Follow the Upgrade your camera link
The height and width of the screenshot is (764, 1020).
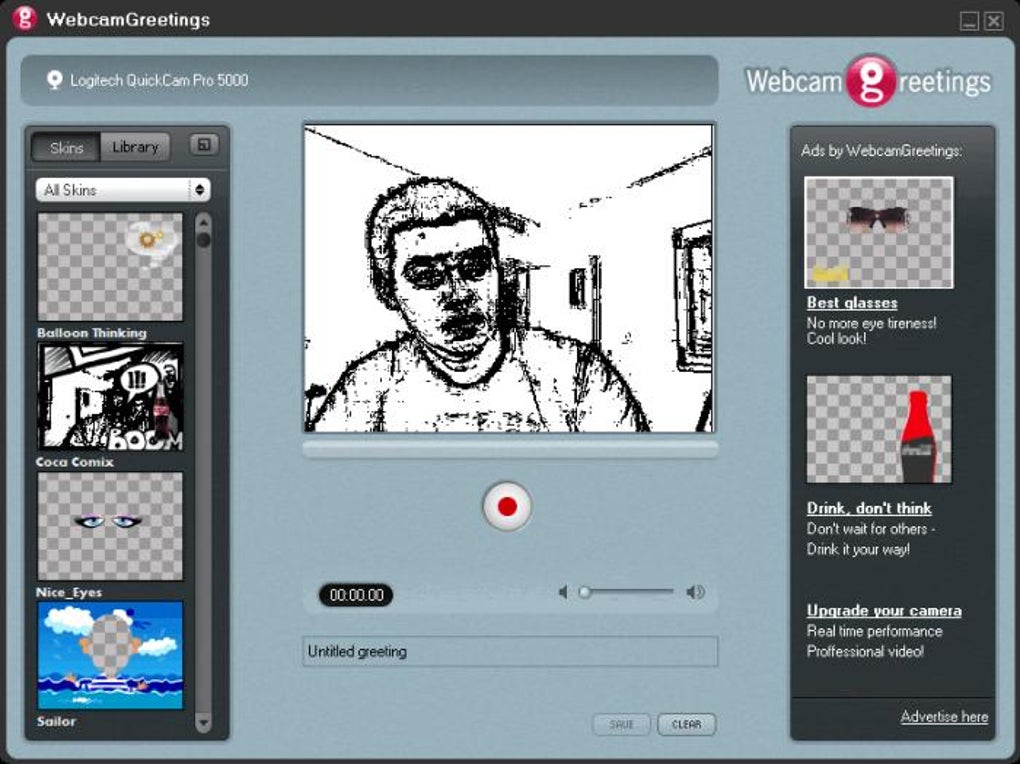(x=884, y=610)
